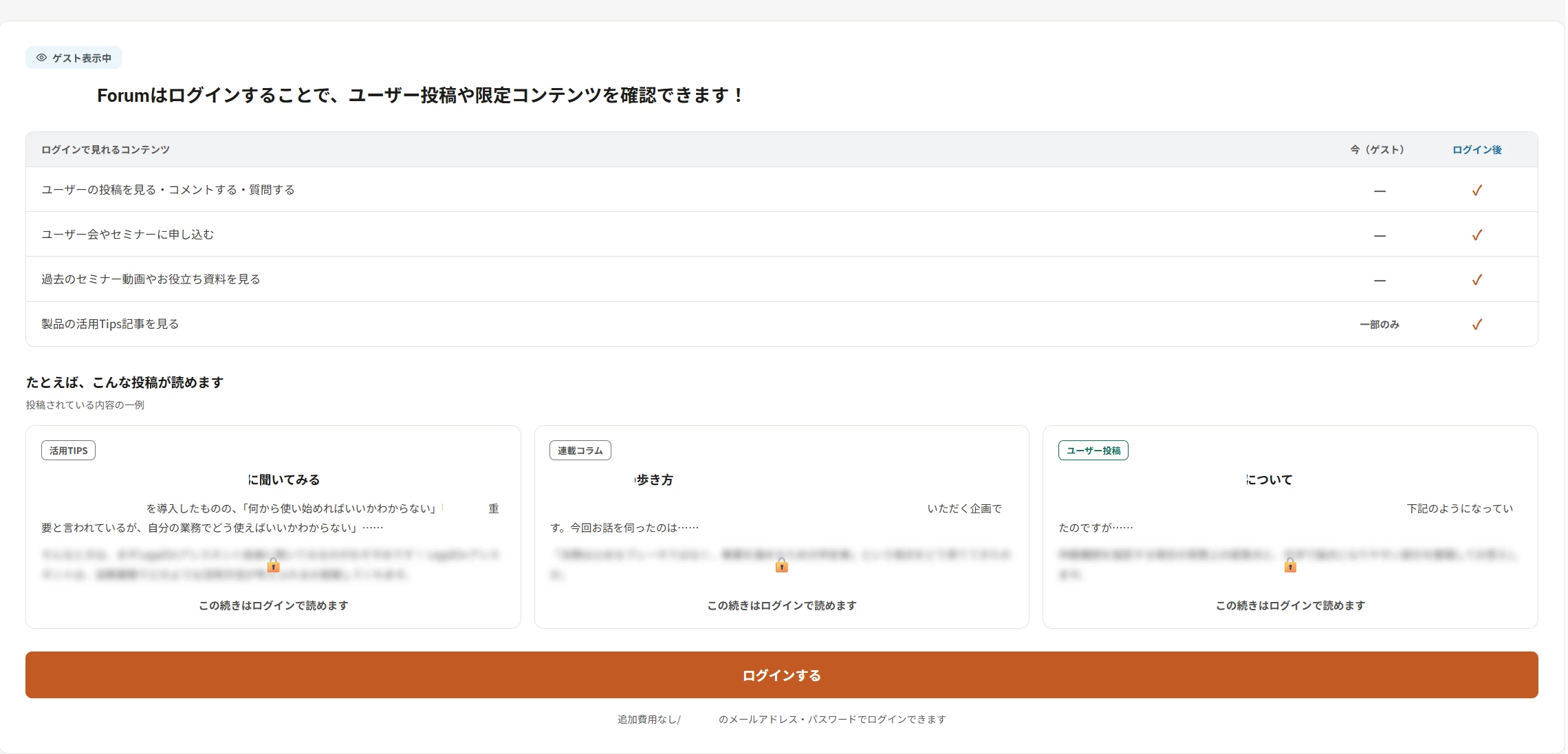Click この続きはログインで読めます in the 活用TIPS card

click(x=274, y=605)
